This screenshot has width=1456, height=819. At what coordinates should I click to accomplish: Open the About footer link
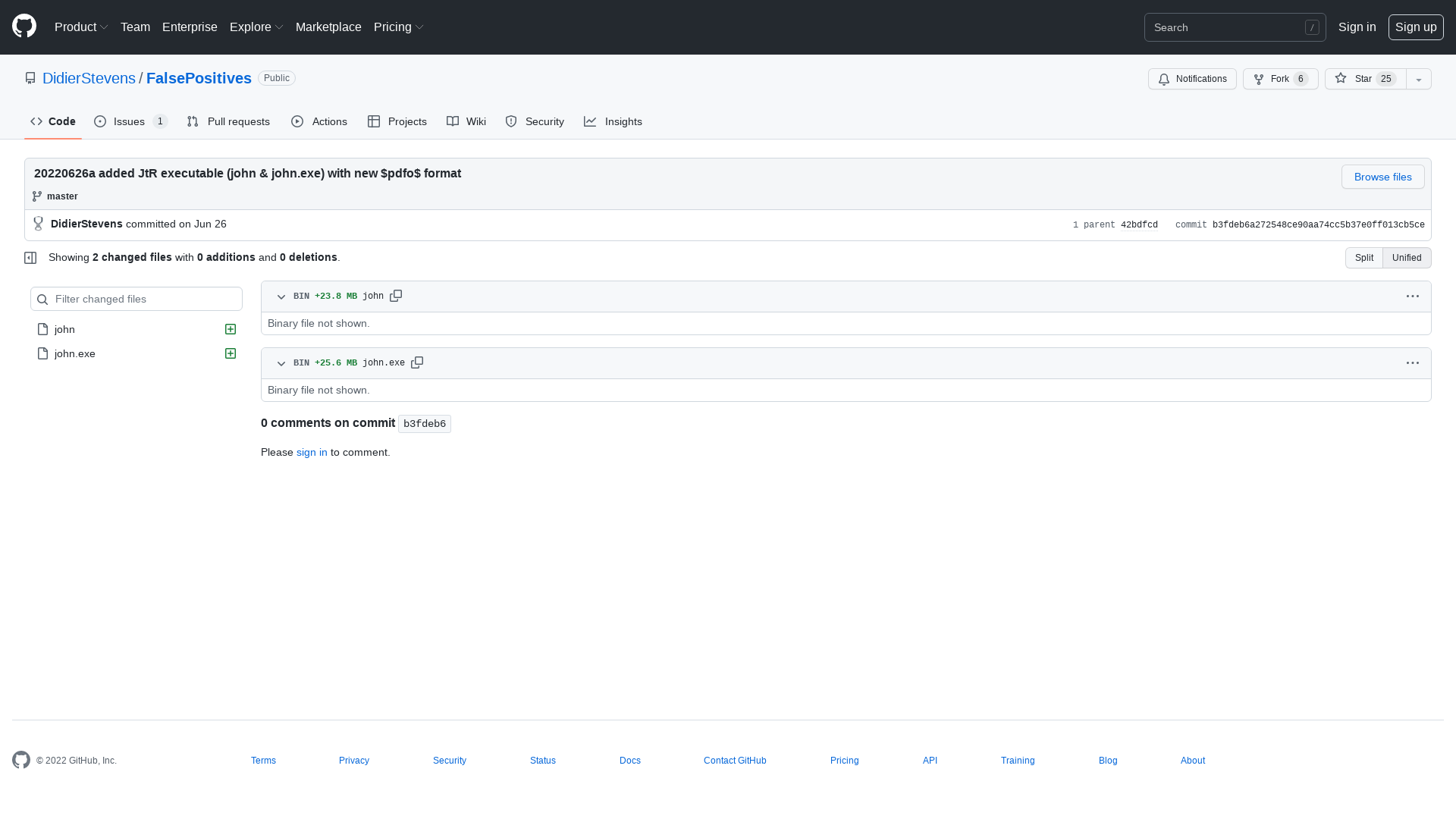1193,761
